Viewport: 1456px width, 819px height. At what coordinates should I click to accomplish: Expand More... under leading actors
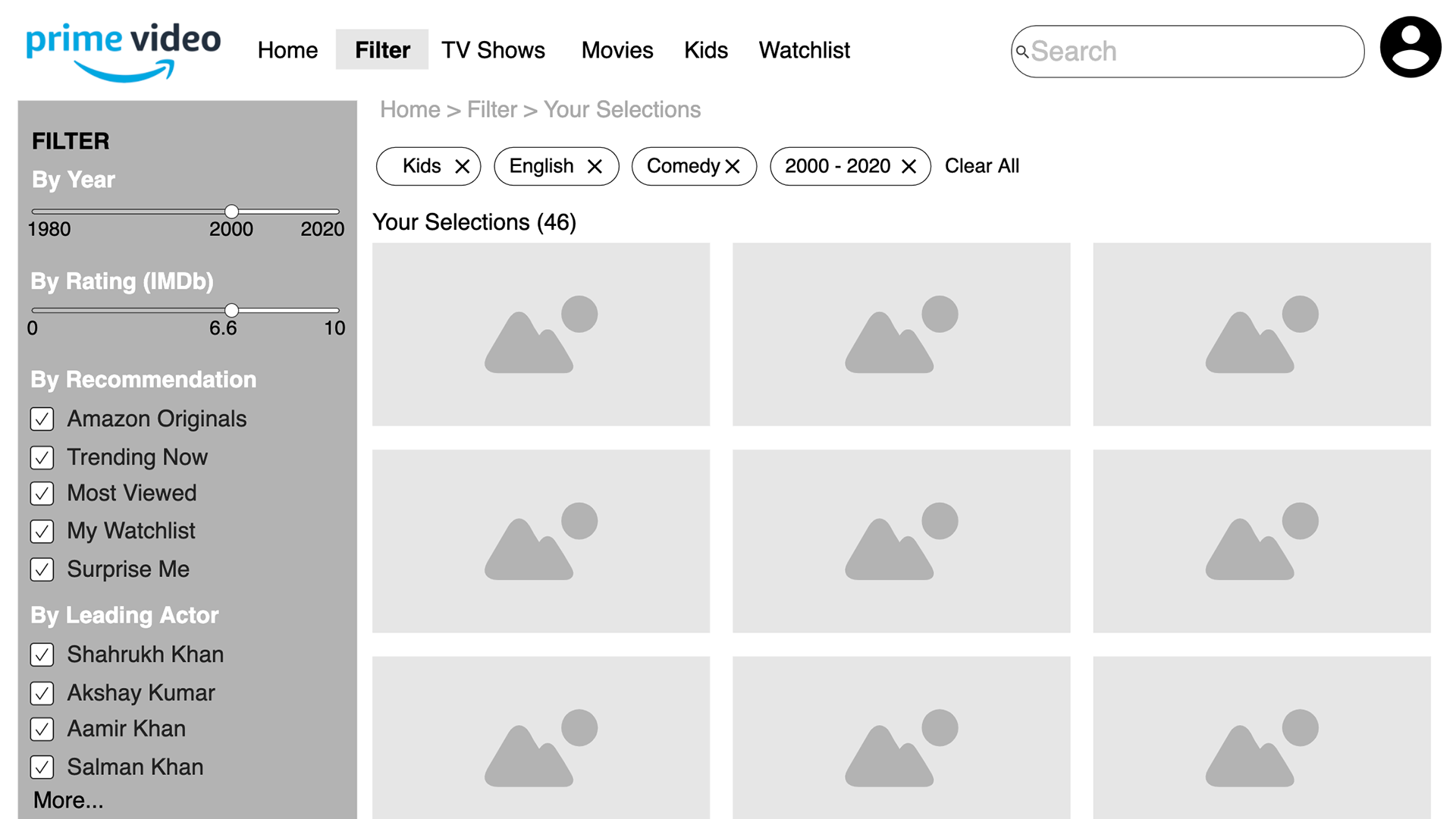[68, 800]
